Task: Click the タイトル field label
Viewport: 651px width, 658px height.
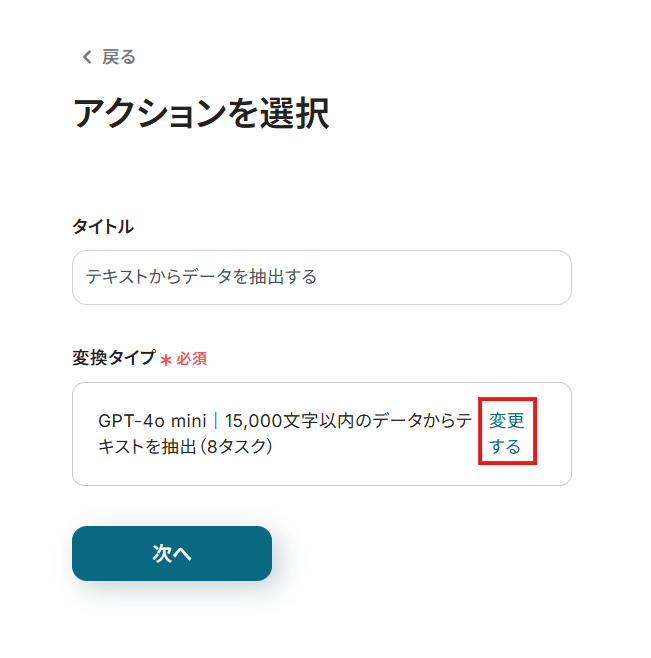Action: pyautogui.click(x=102, y=227)
